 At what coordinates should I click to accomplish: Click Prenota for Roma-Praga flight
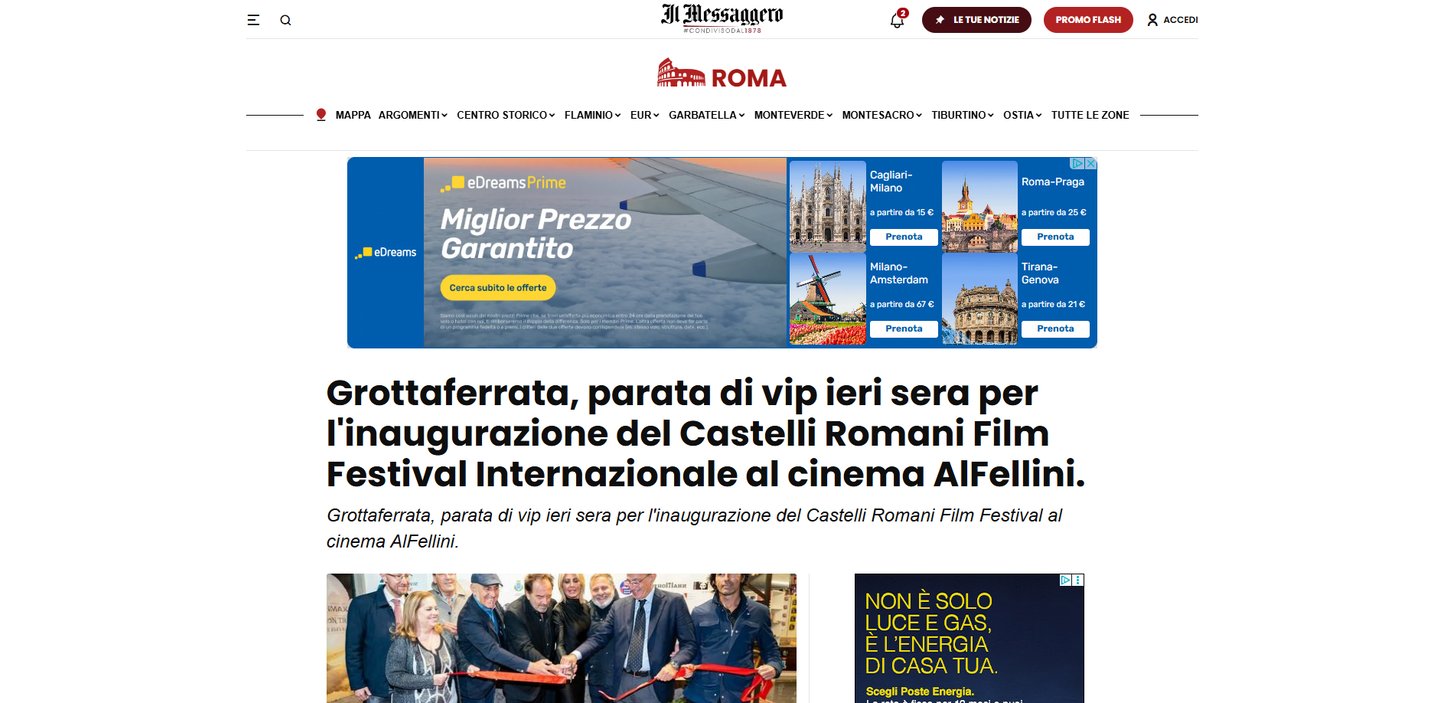1055,237
